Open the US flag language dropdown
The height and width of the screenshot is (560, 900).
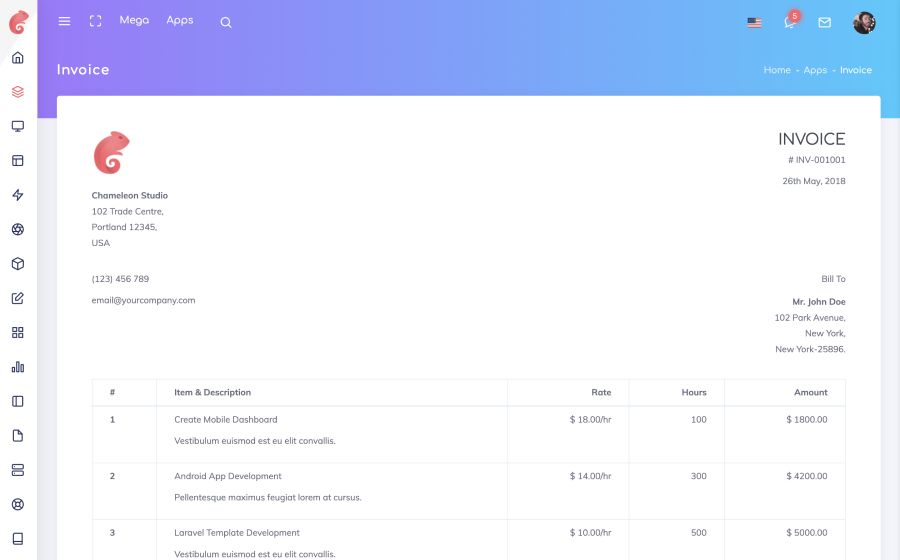pyautogui.click(x=754, y=22)
